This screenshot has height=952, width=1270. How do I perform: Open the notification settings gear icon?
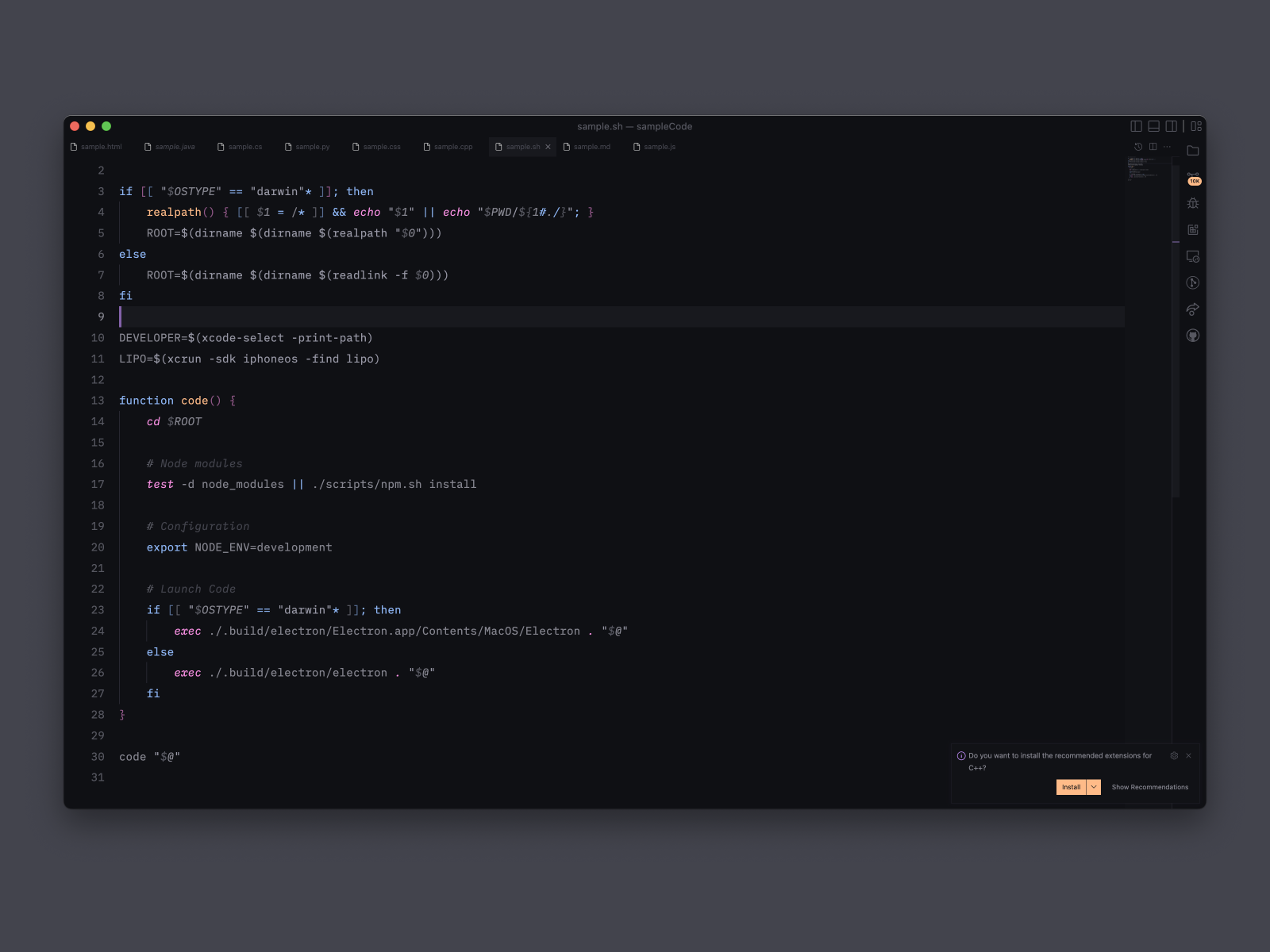[x=1174, y=756]
